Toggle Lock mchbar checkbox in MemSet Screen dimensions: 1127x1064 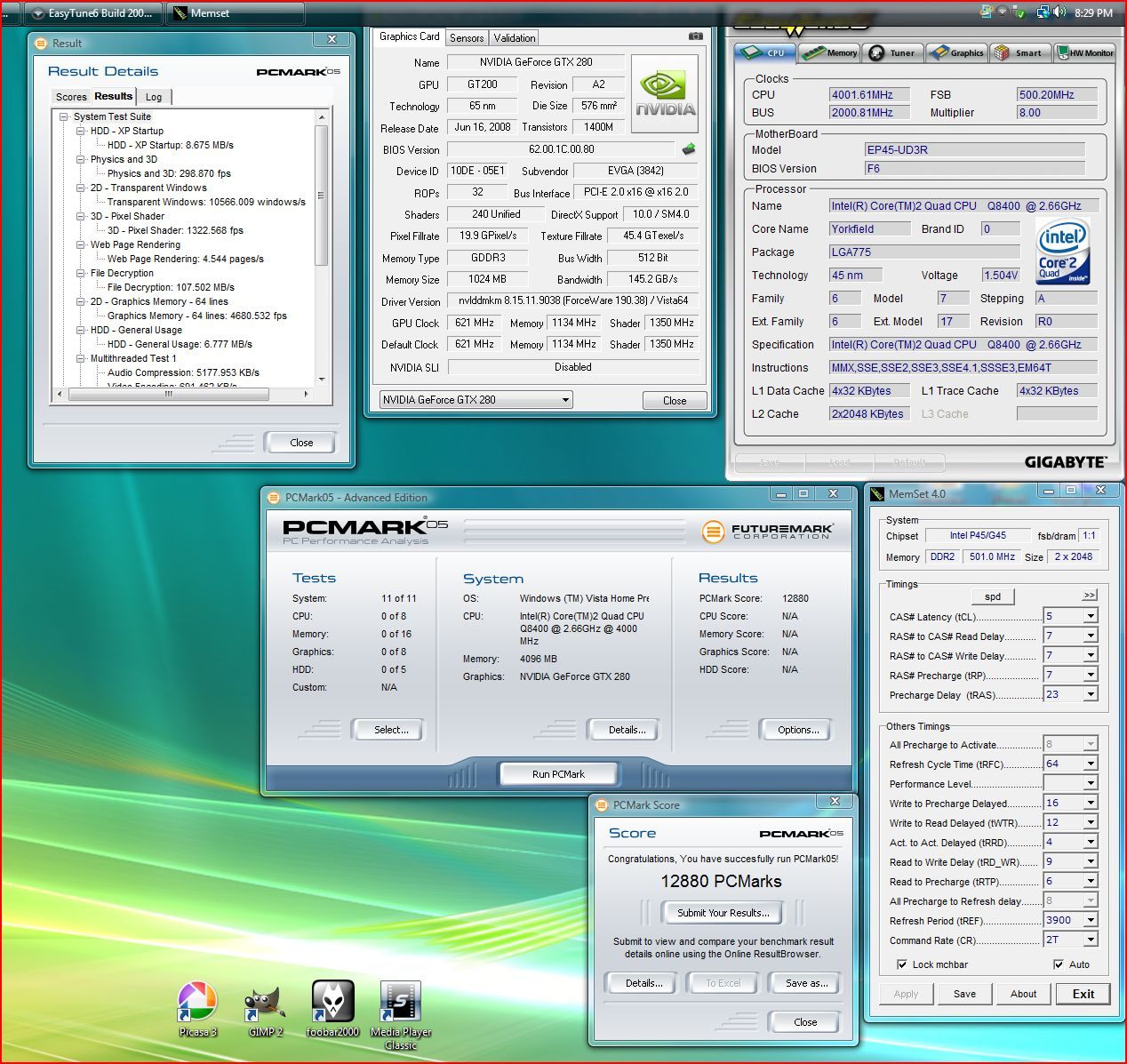click(x=903, y=964)
